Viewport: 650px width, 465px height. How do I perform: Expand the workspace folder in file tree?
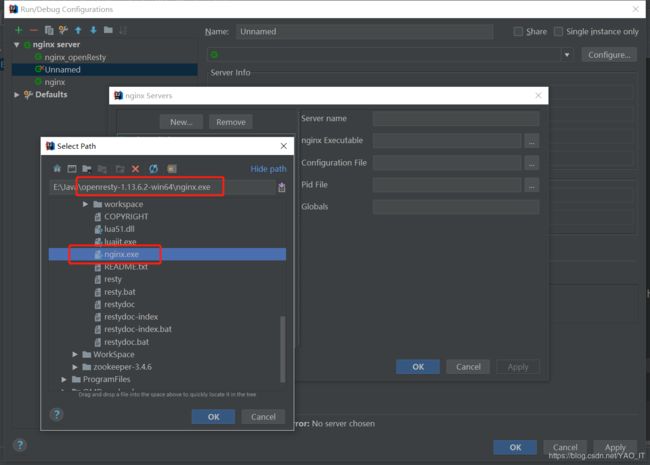(x=85, y=204)
